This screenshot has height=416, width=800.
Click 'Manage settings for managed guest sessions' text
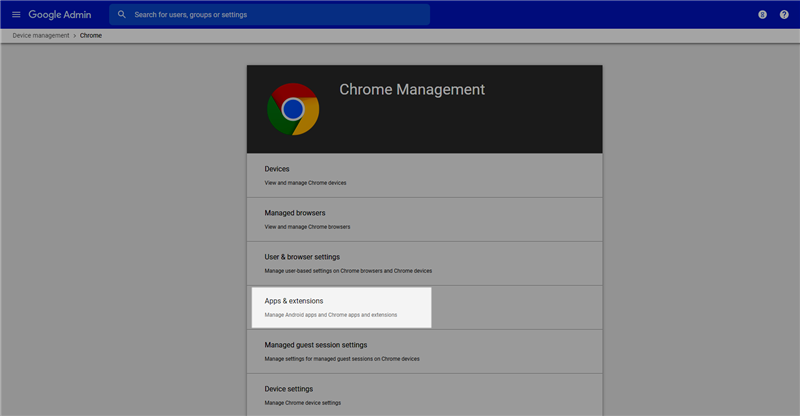click(x=342, y=359)
